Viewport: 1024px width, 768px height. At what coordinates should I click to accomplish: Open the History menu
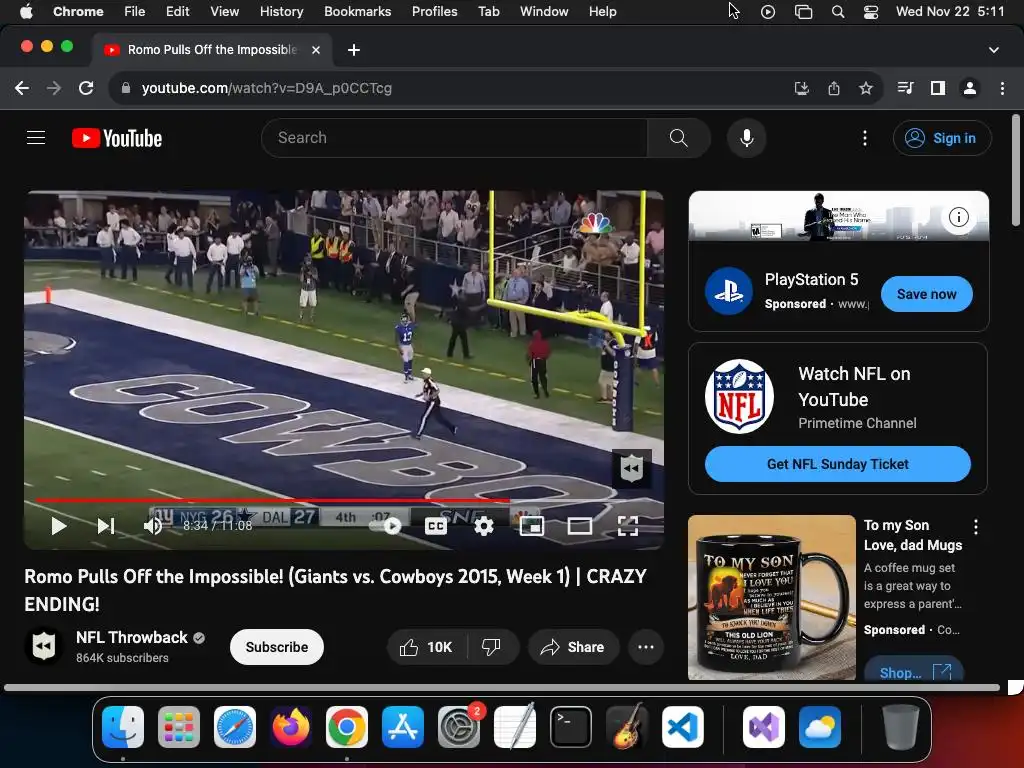tap(281, 11)
